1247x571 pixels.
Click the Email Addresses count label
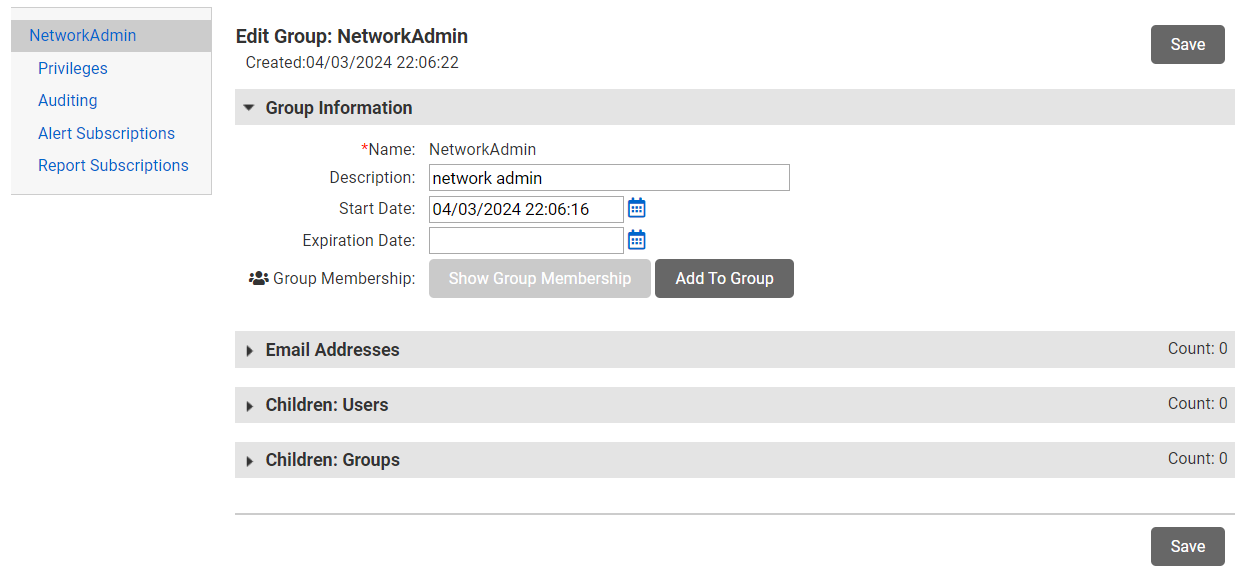(1197, 349)
